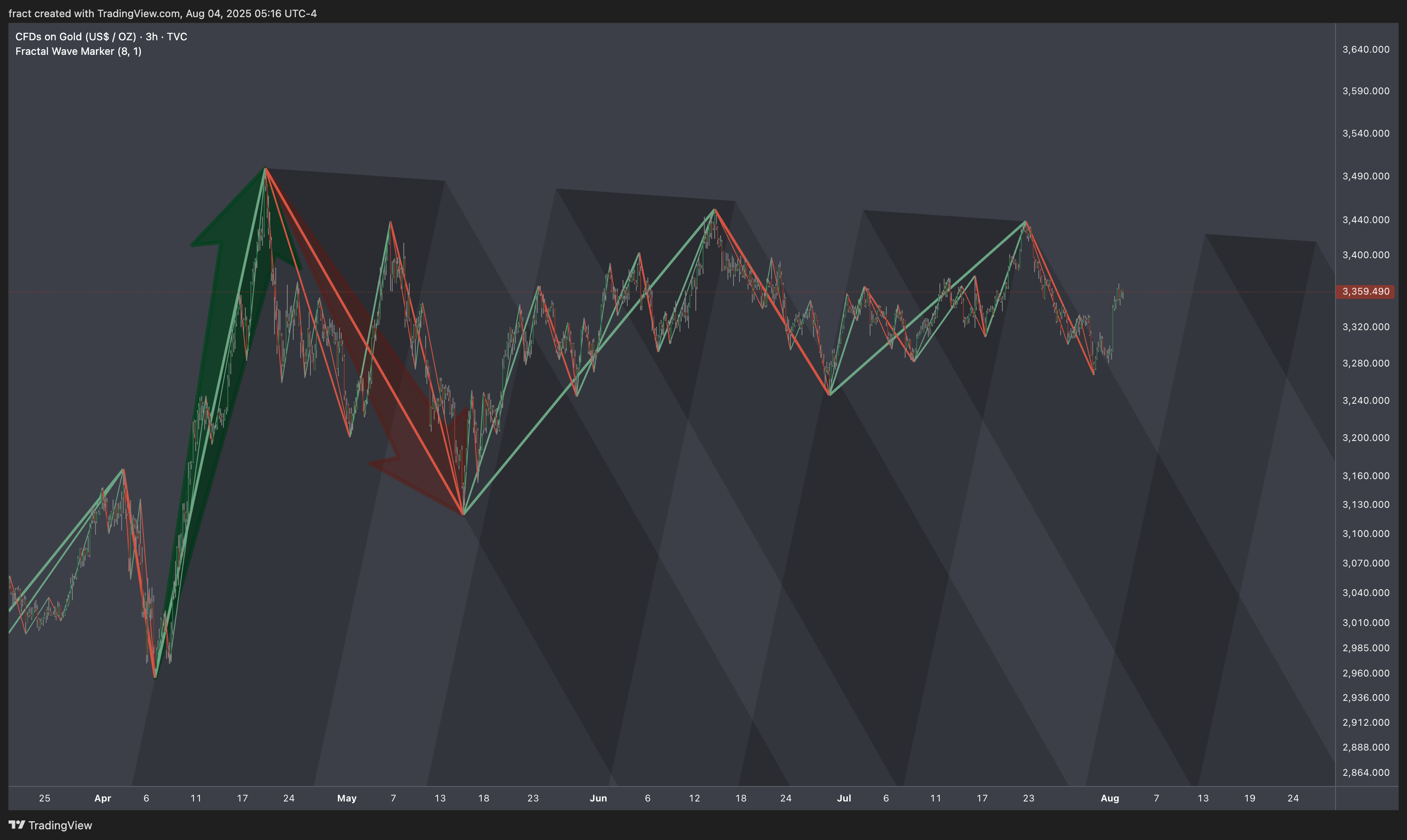Click the '12' date label in June
1407x840 pixels.
[x=695, y=798]
